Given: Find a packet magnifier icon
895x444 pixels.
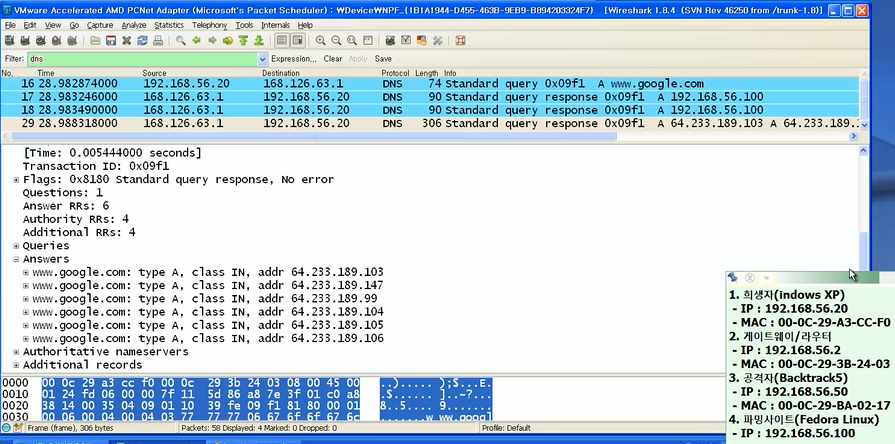Looking at the screenshot, I should pos(180,41).
